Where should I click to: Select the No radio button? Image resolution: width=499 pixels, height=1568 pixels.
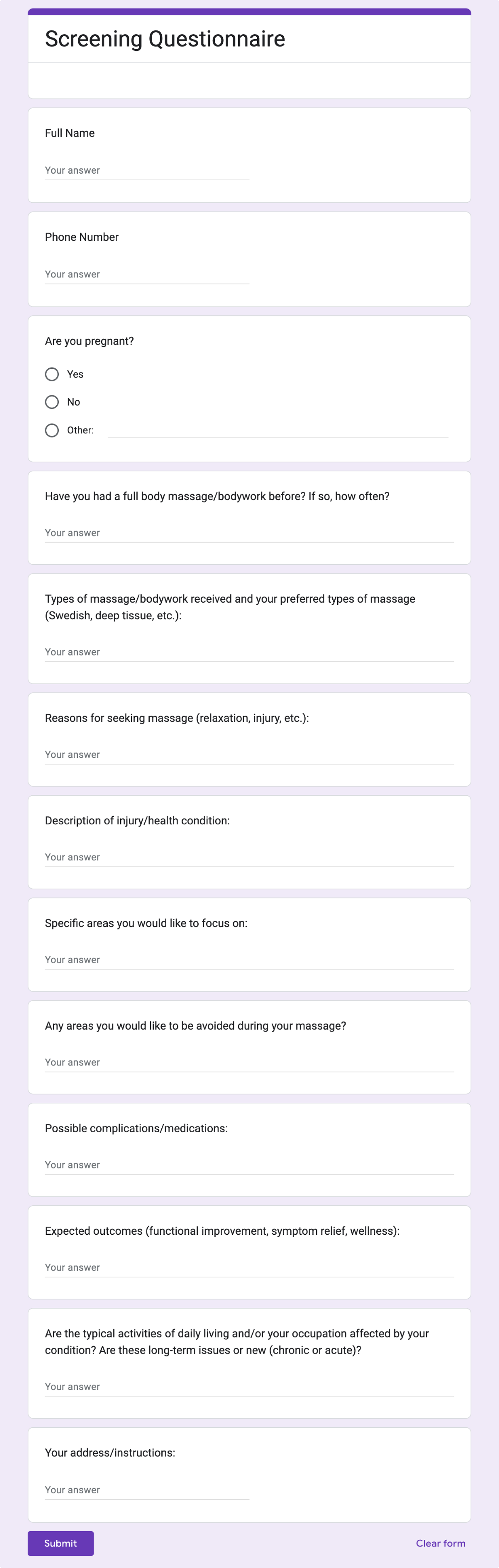(52, 402)
